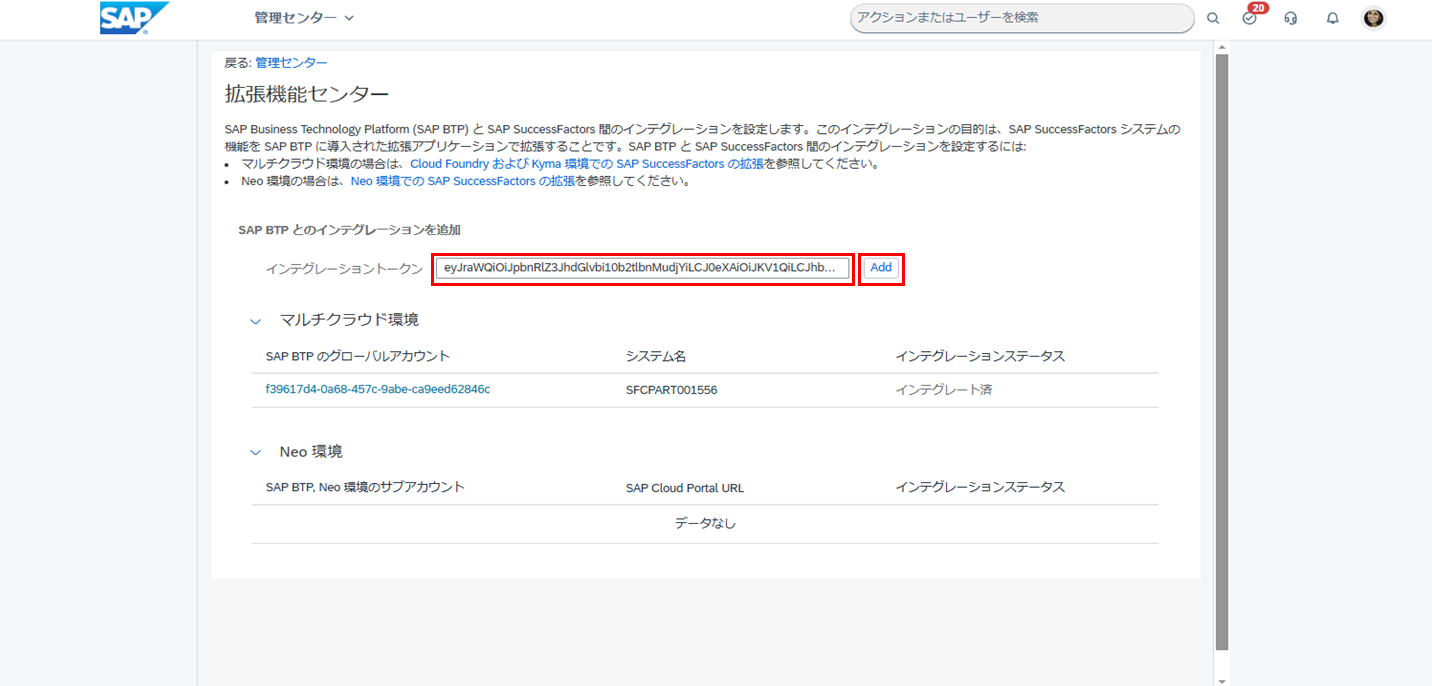Click the インテグレーショントークン input field
Screen dimensions: 1432x686
coord(642,268)
